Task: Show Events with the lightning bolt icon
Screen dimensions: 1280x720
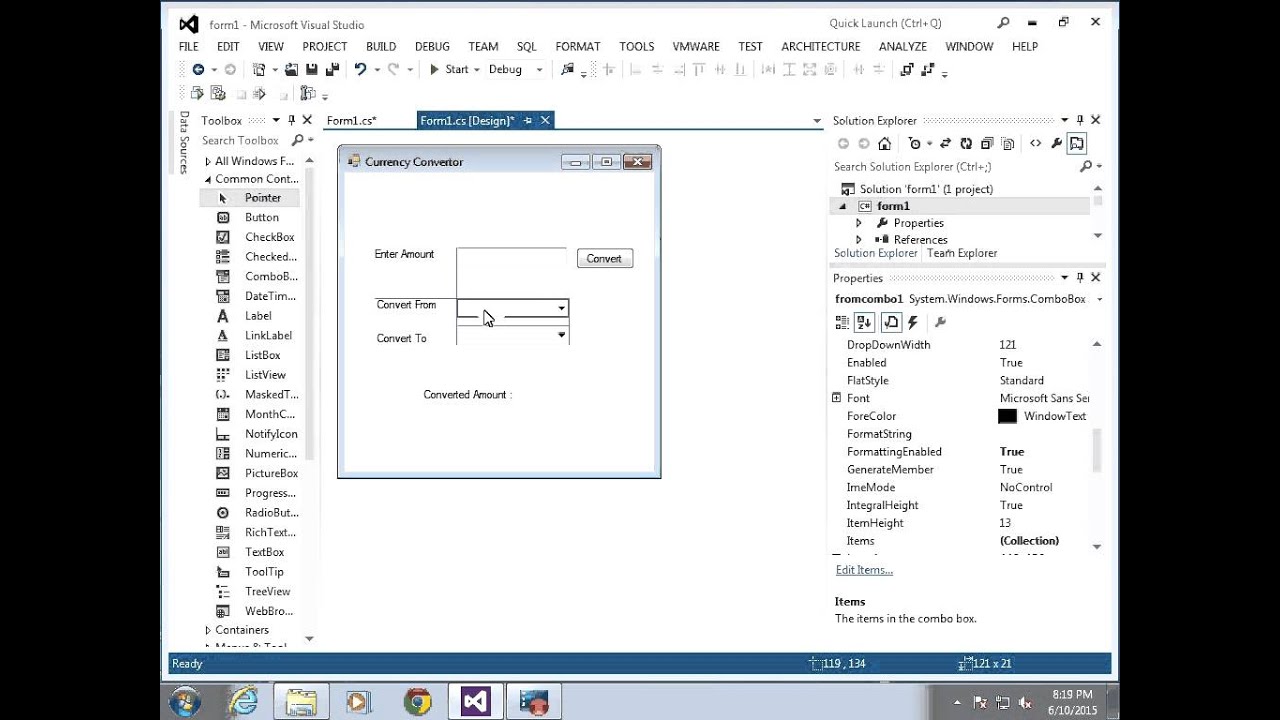Action: pos(913,322)
